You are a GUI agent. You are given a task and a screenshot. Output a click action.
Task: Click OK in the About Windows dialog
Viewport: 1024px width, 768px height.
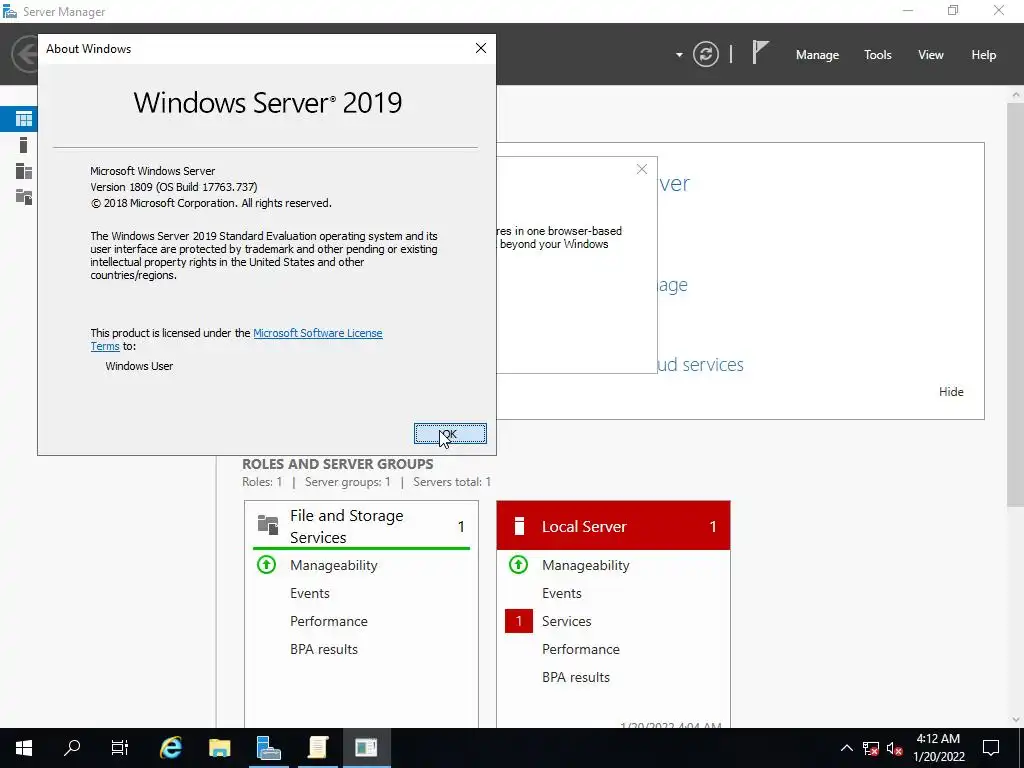tap(450, 434)
